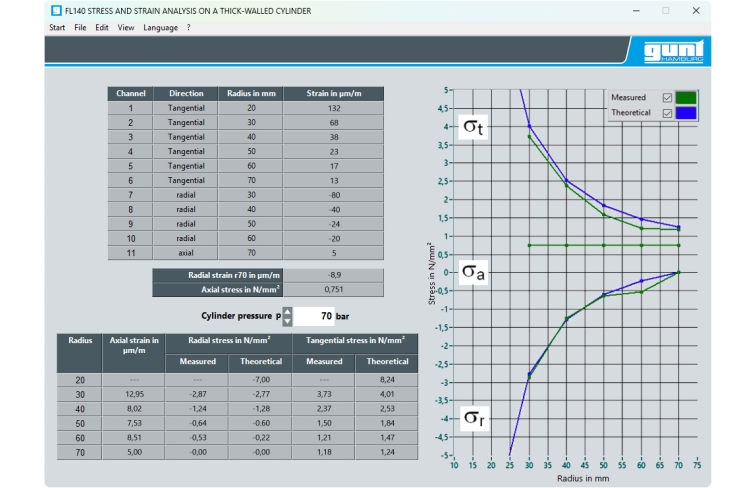Maximize the application window
This screenshot has height=488, width=755.
666,10
